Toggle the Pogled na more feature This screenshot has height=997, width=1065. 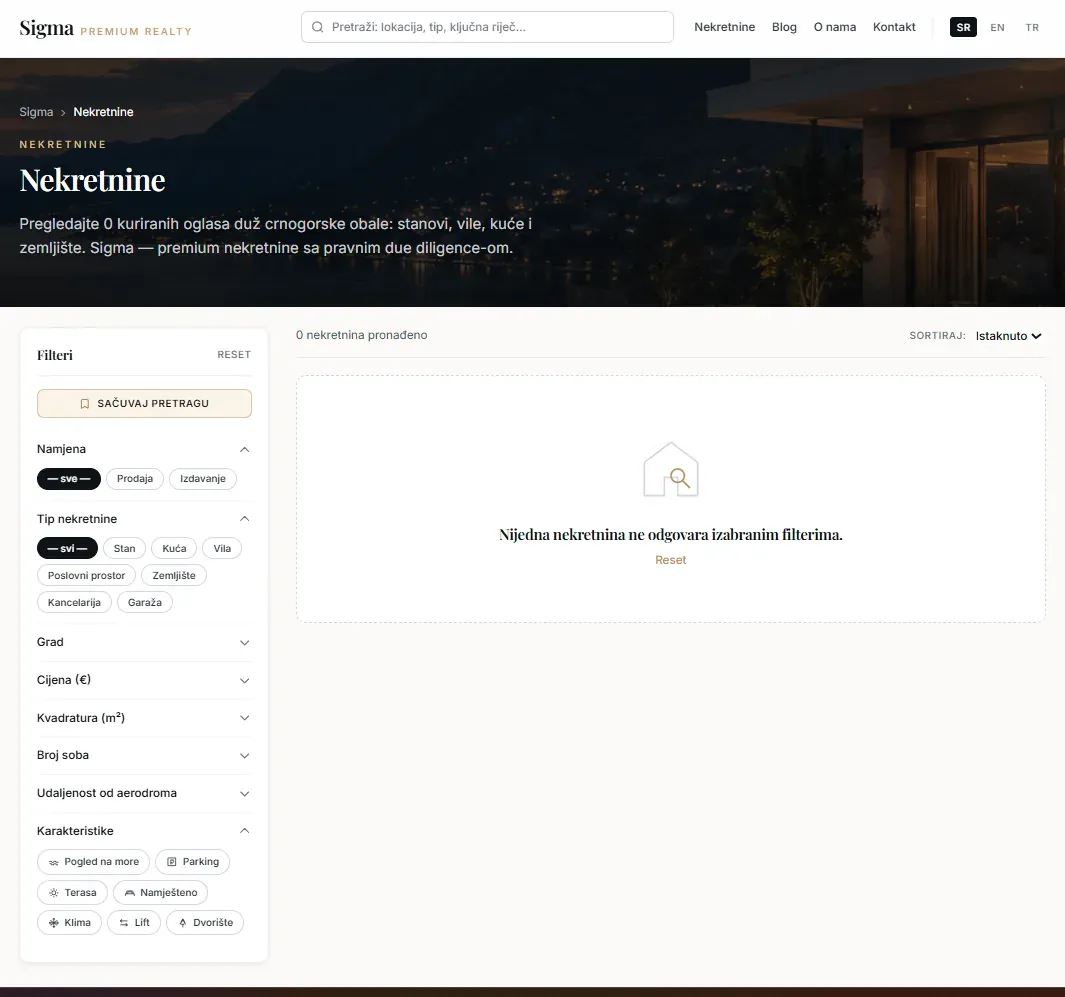[x=93, y=862]
